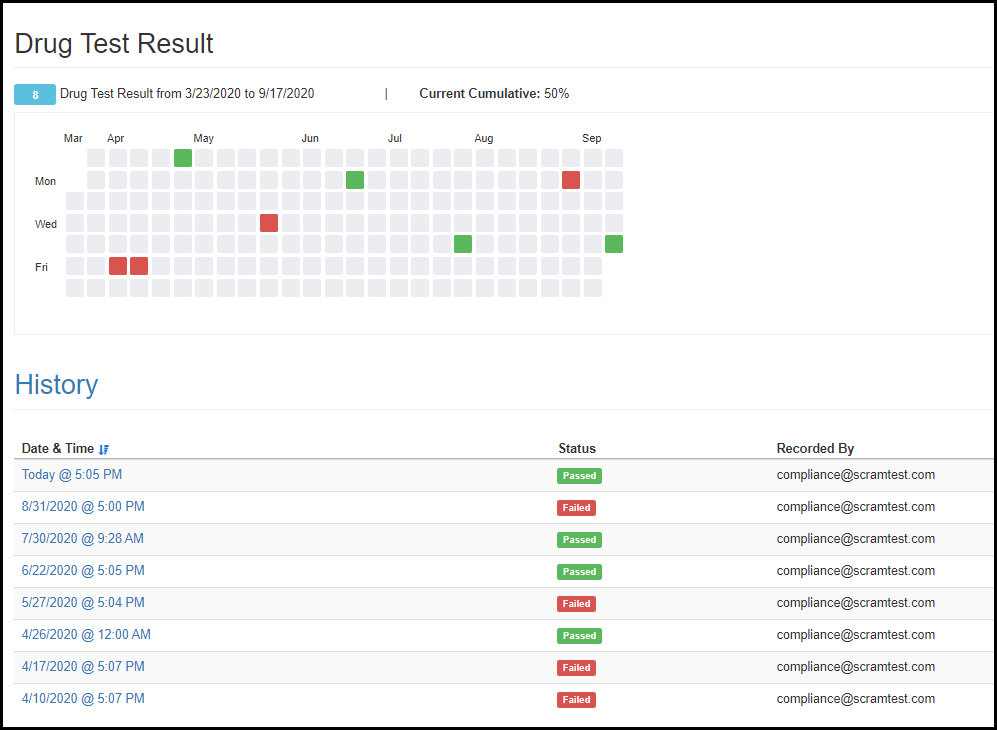
Task: View the 6/22/2020 @ 5:05 PM result
Action: (83, 571)
